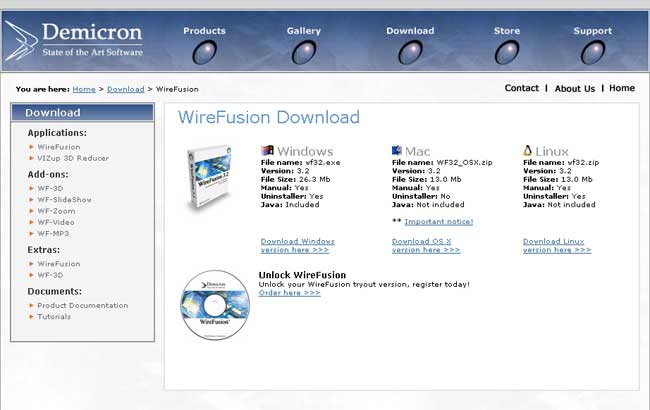Click the orb under Products navigation
The image size is (650, 410).
[204, 52]
